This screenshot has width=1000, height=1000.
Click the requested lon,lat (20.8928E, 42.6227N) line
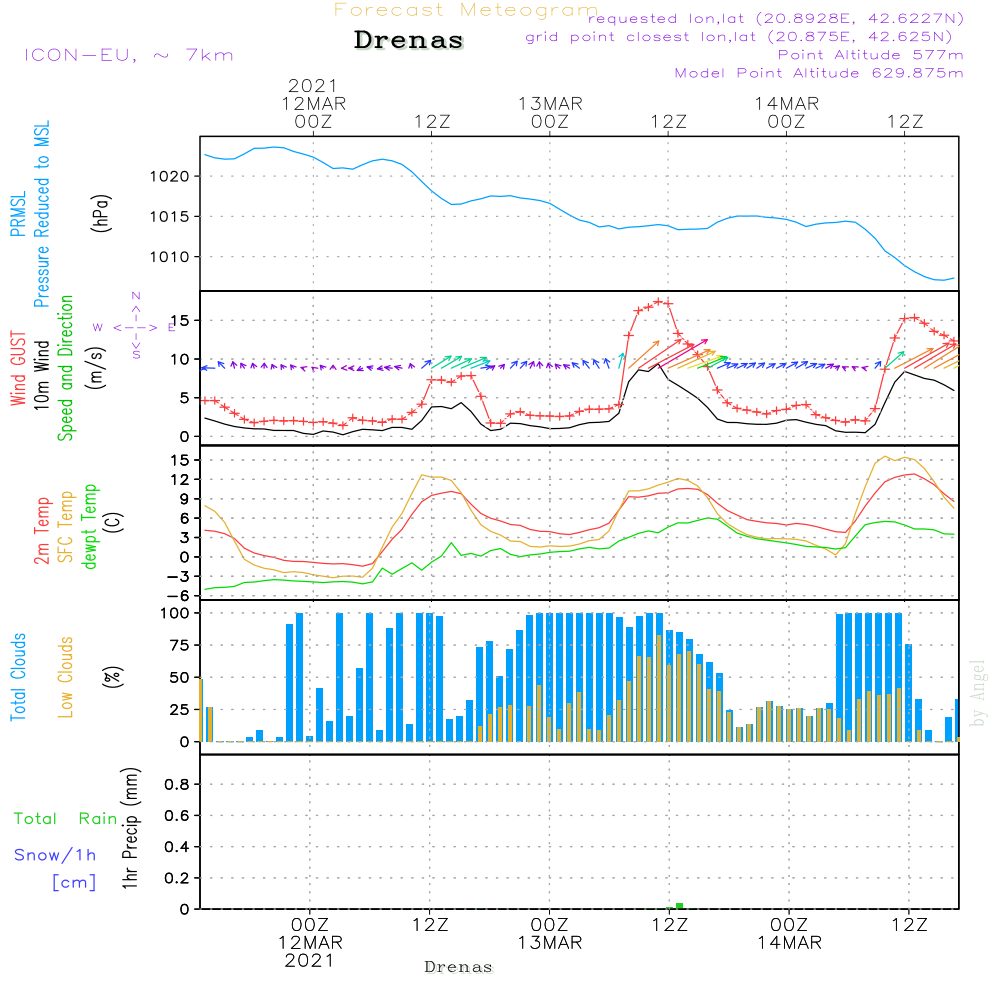click(776, 18)
